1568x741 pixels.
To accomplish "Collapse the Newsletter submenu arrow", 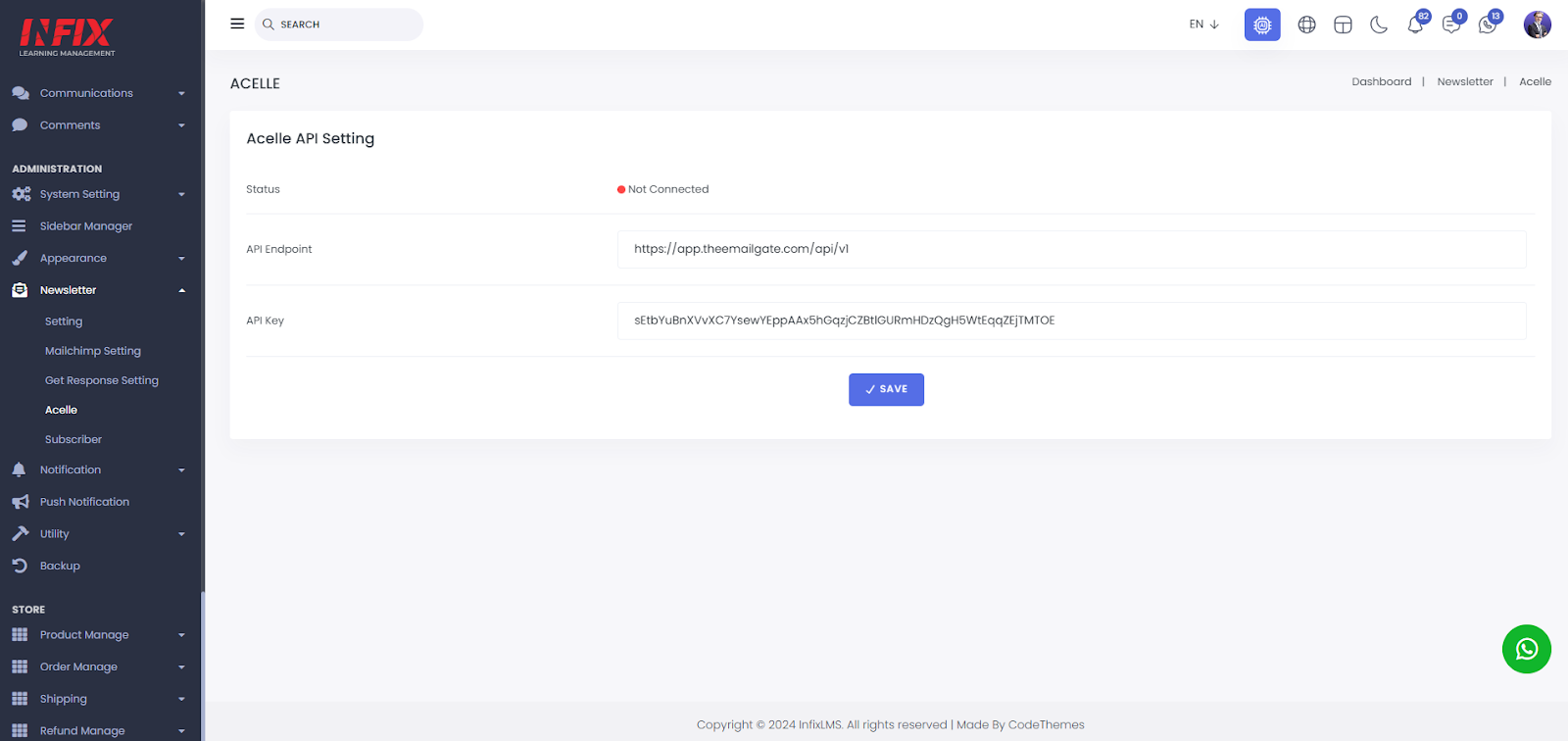I will pyautogui.click(x=181, y=290).
